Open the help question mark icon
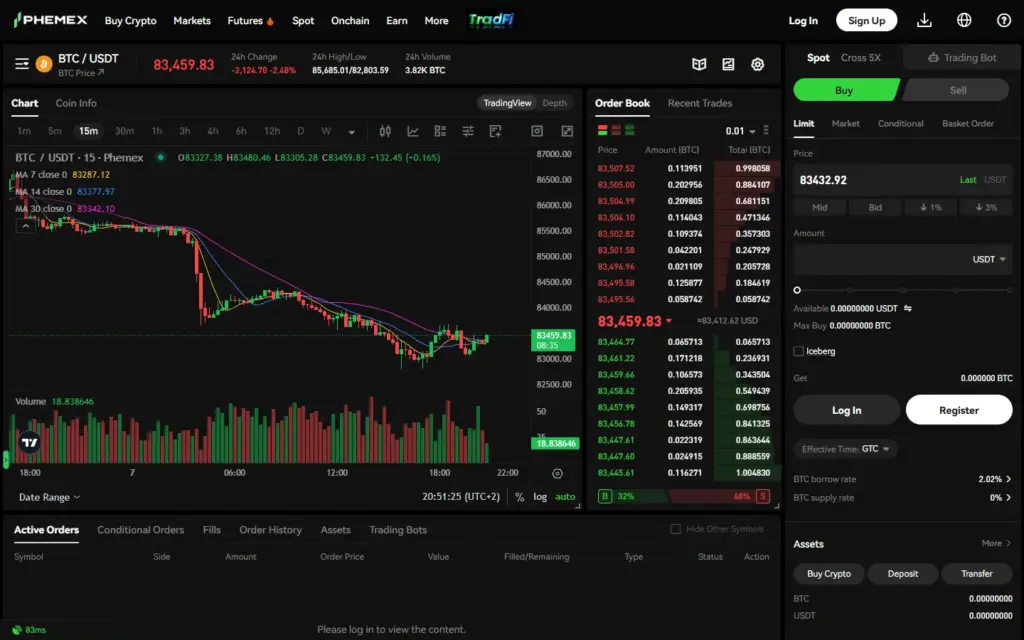This screenshot has width=1024, height=640. click(x=1004, y=20)
